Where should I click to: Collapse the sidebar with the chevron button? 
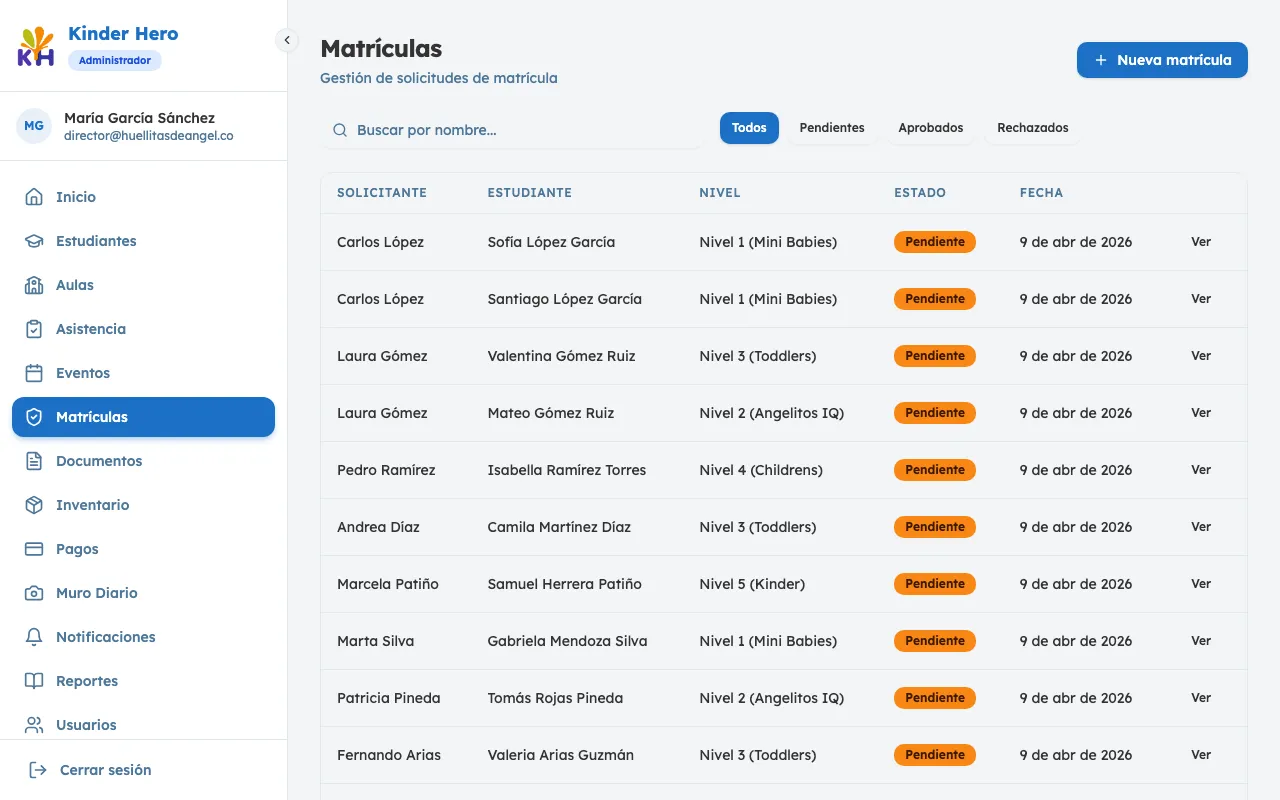(x=287, y=40)
